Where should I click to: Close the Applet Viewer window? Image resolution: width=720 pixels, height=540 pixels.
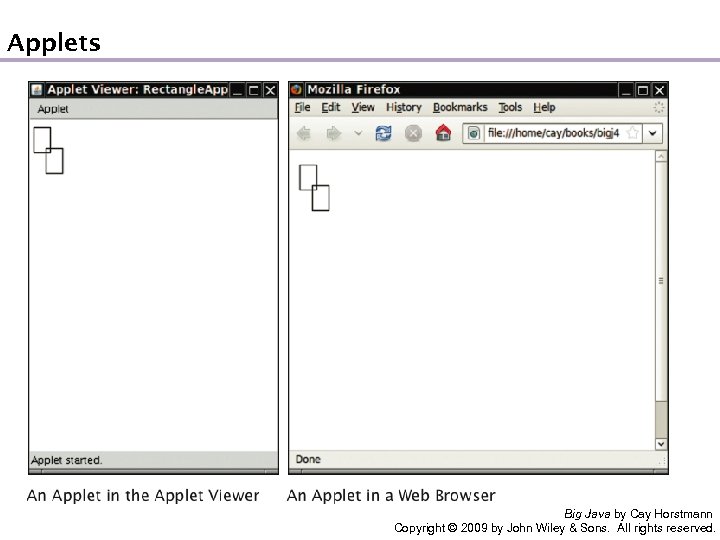coord(270,90)
